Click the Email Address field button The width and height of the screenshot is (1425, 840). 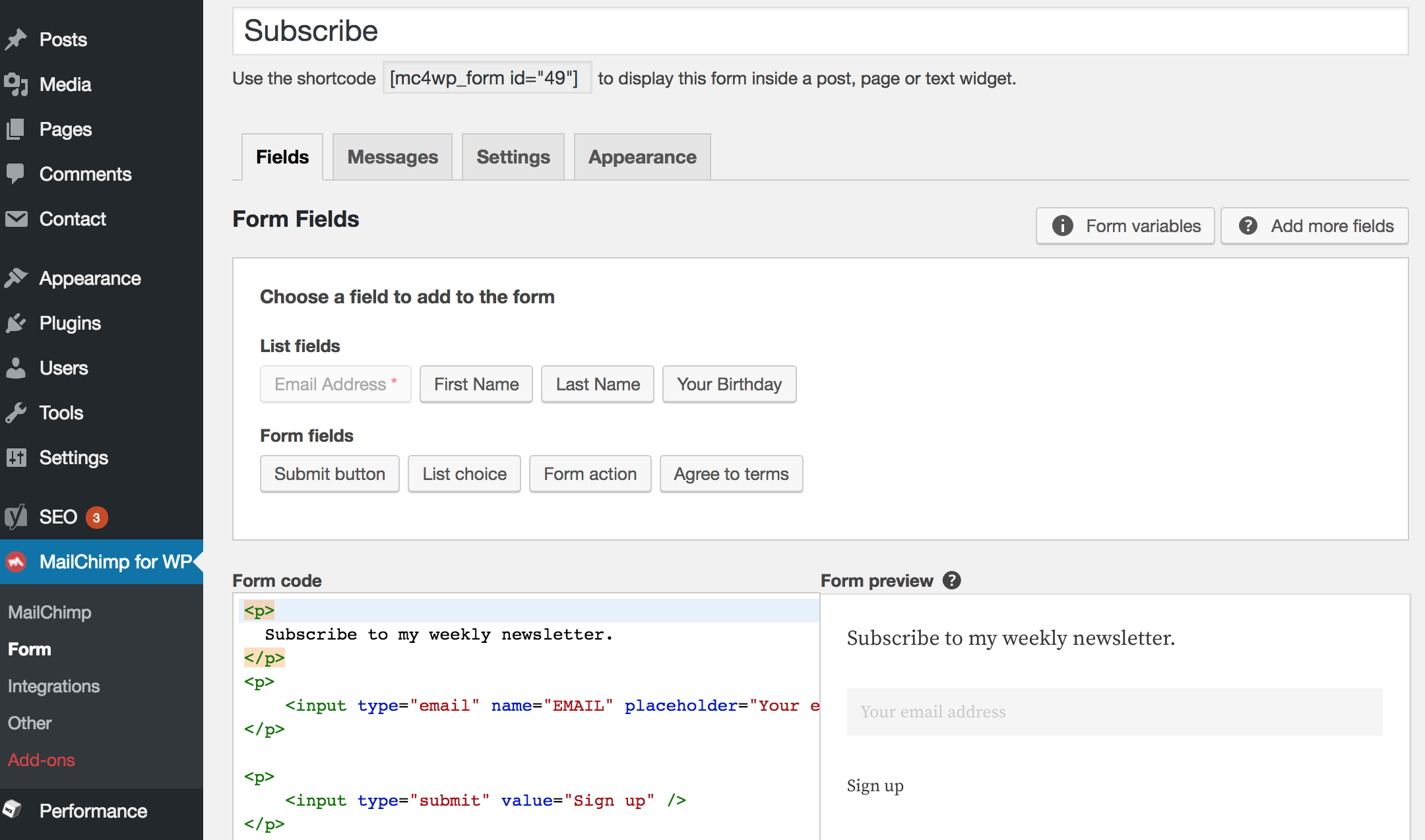336,384
